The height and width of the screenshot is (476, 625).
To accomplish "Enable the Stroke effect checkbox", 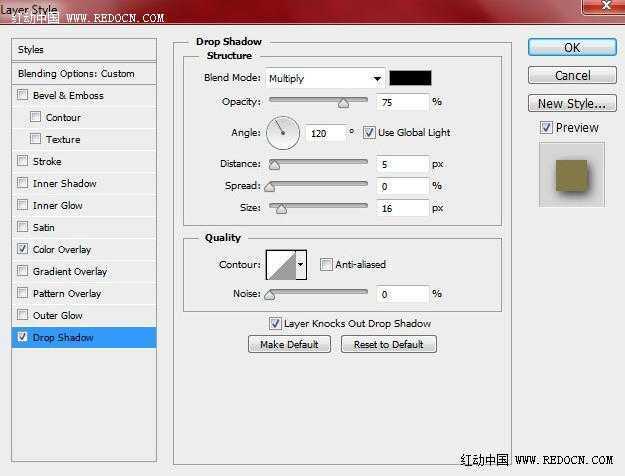I will (23, 161).
